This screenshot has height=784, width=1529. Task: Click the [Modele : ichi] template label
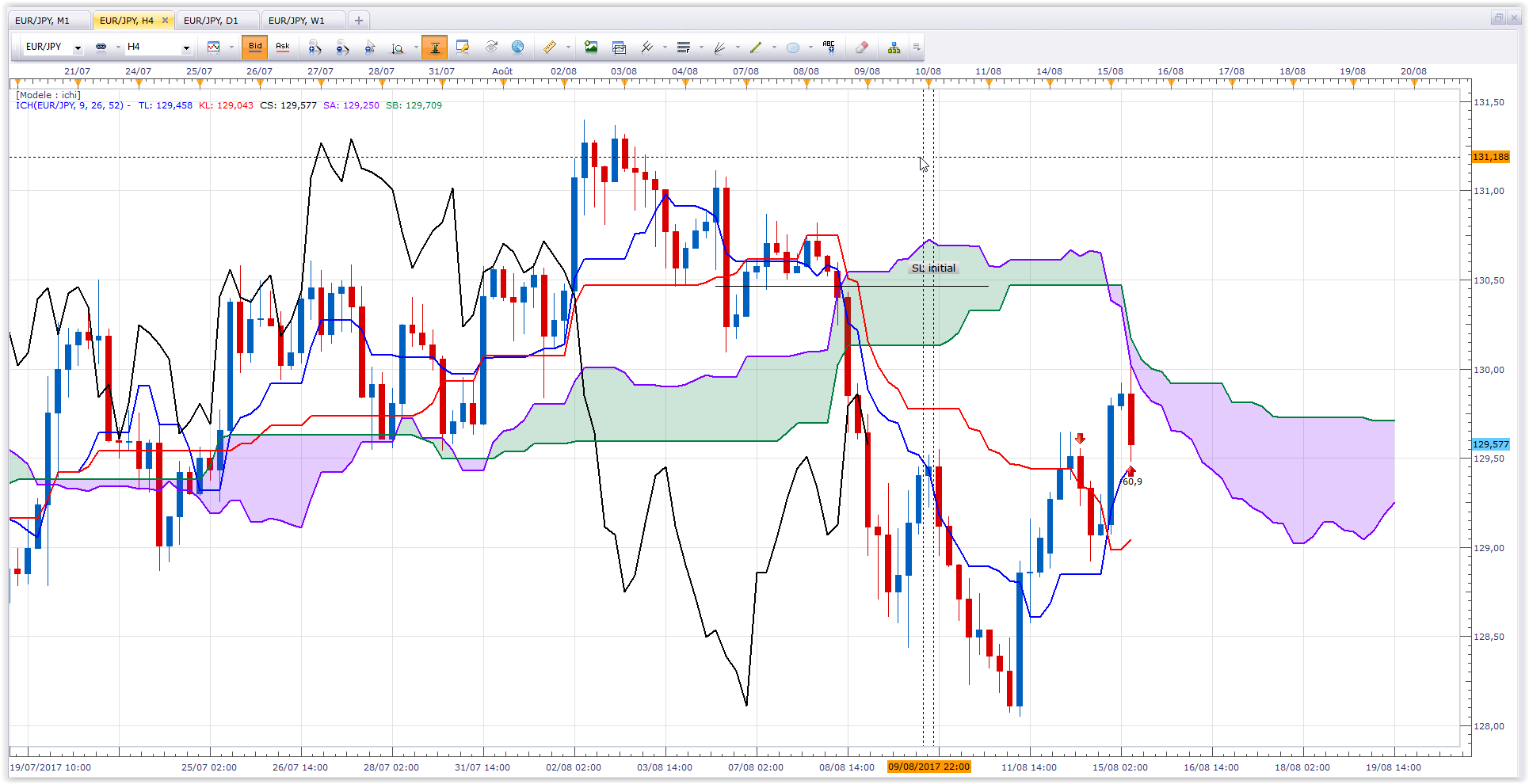[x=48, y=95]
